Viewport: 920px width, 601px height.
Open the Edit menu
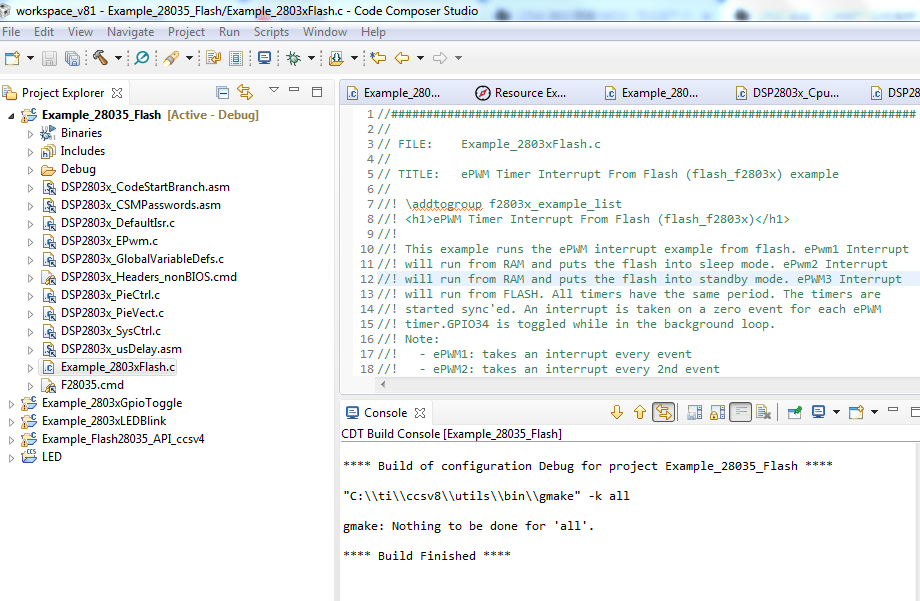[44, 32]
